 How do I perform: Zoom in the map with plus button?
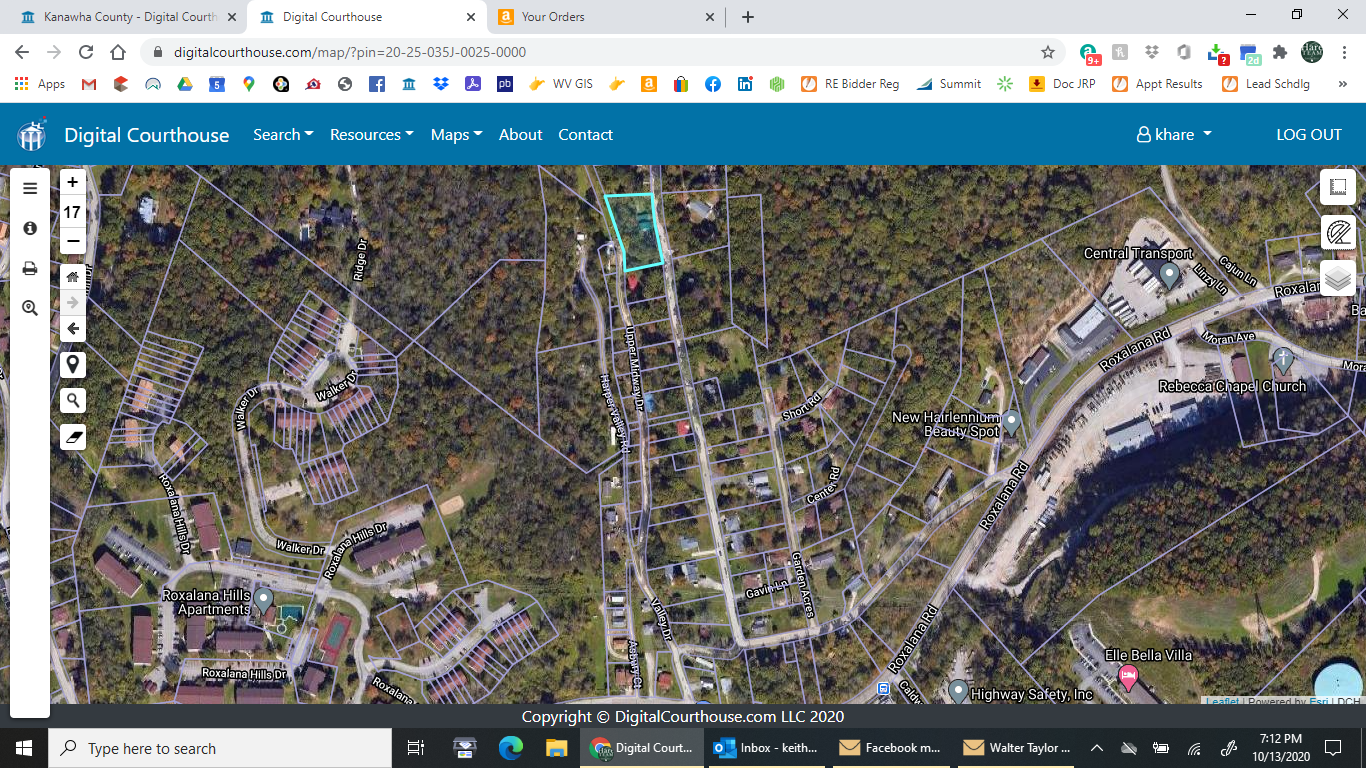pyautogui.click(x=72, y=182)
